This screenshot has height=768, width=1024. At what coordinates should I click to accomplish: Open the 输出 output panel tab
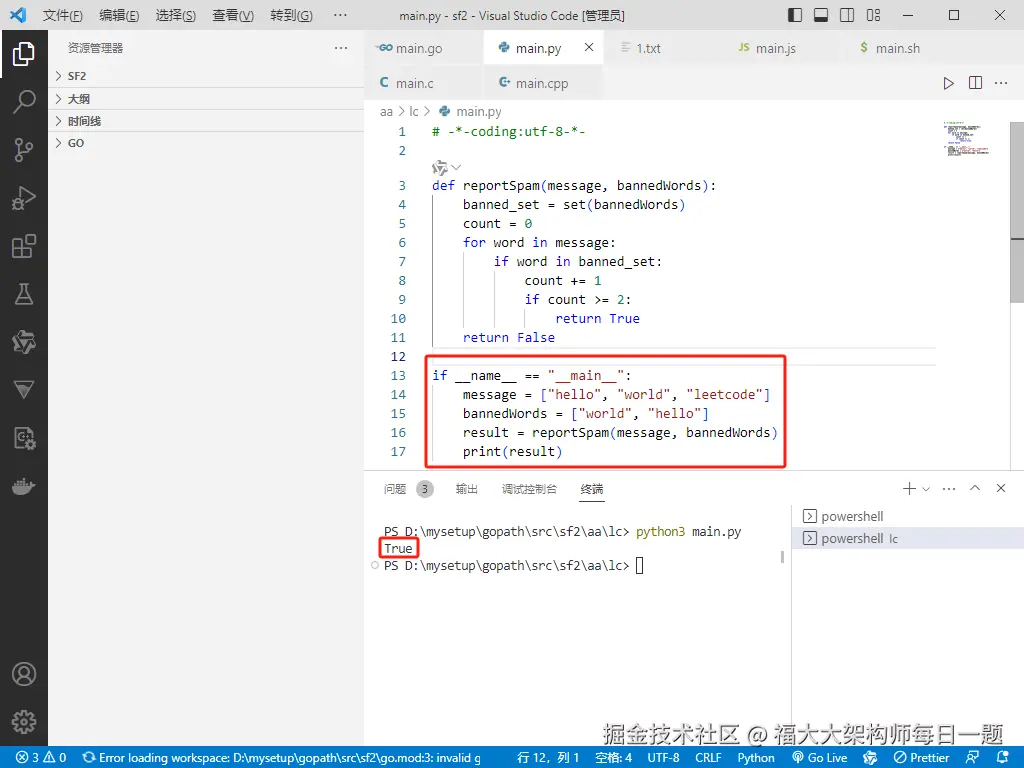pos(466,488)
